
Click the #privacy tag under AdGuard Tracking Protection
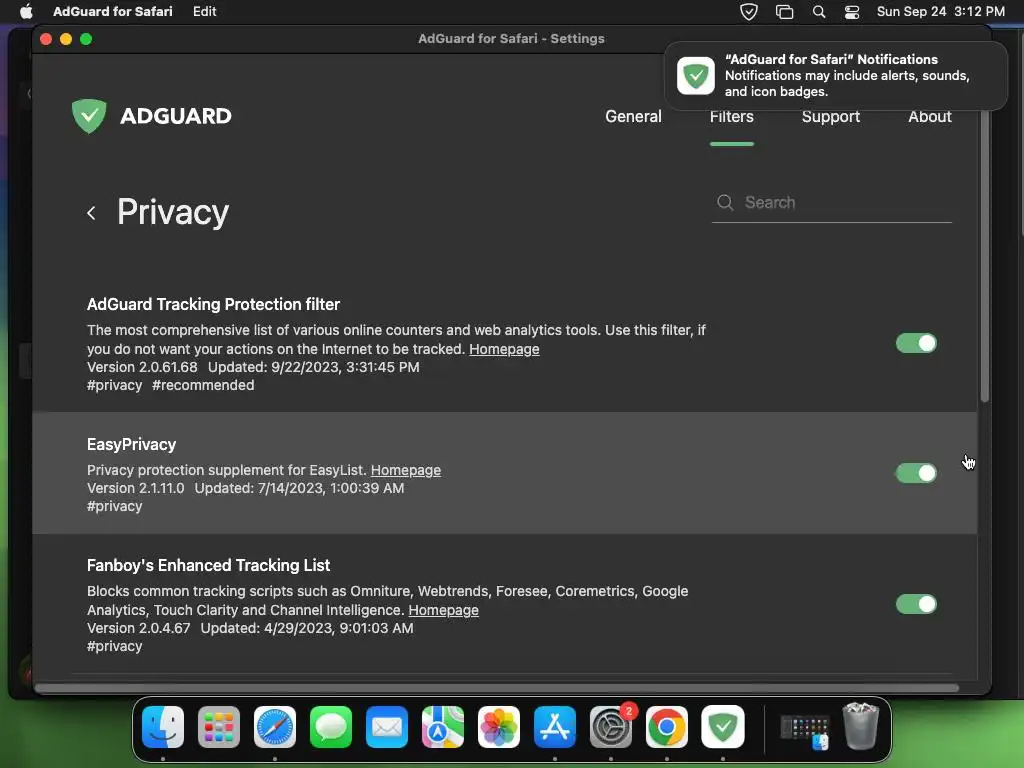[x=114, y=385]
